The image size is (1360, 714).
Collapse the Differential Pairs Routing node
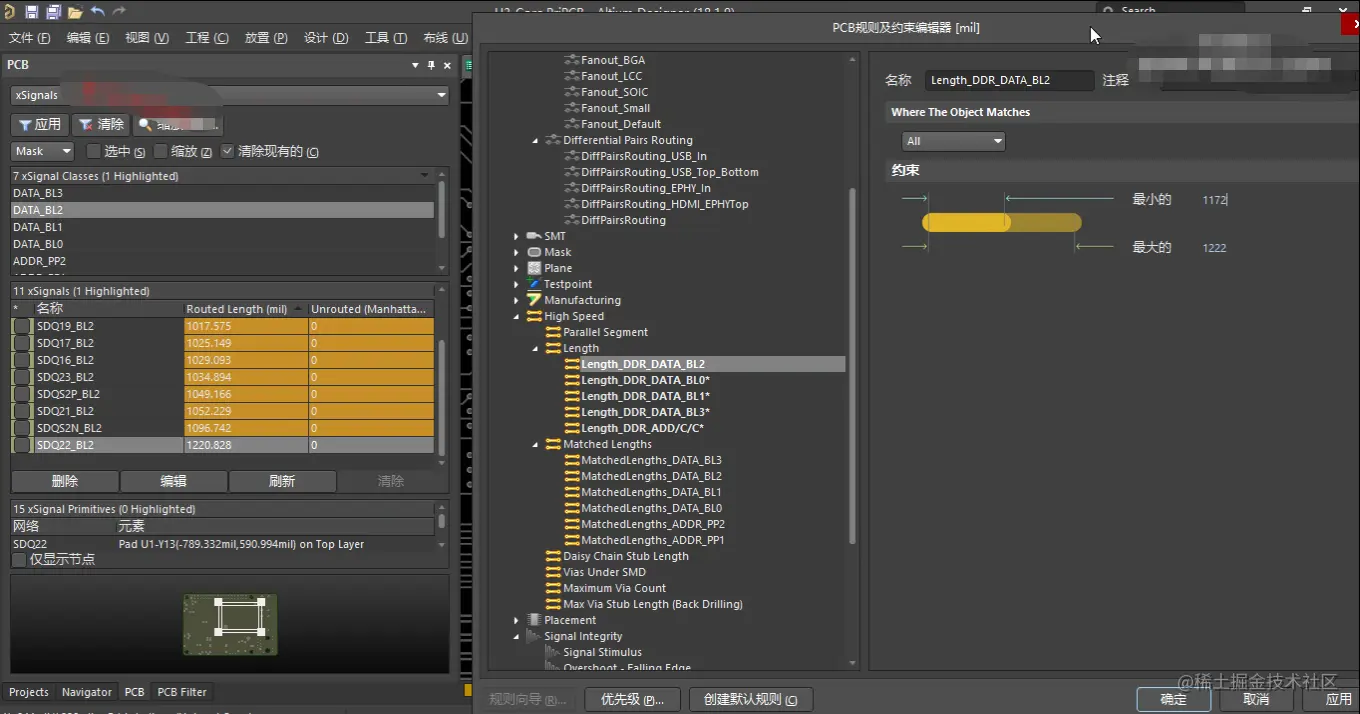[536, 140]
